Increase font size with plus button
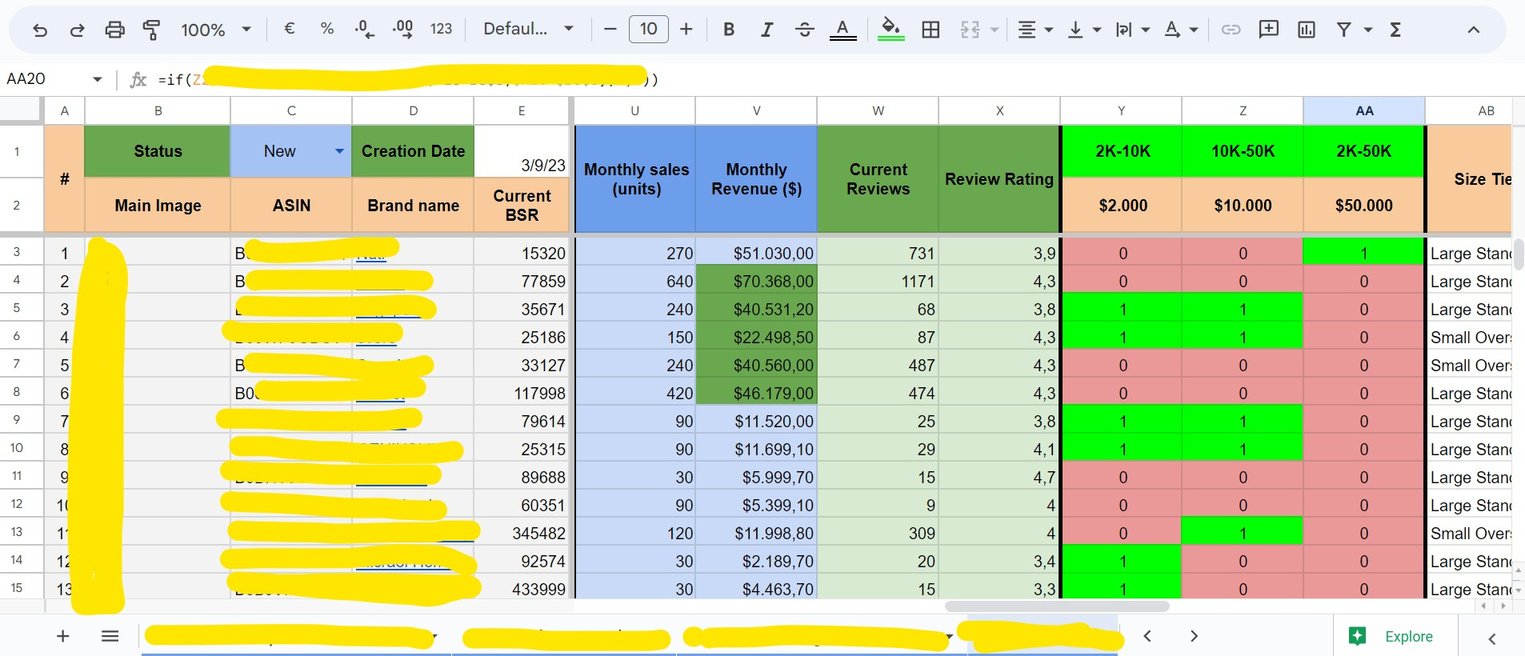Image resolution: width=1525 pixels, height=656 pixels. (686, 29)
